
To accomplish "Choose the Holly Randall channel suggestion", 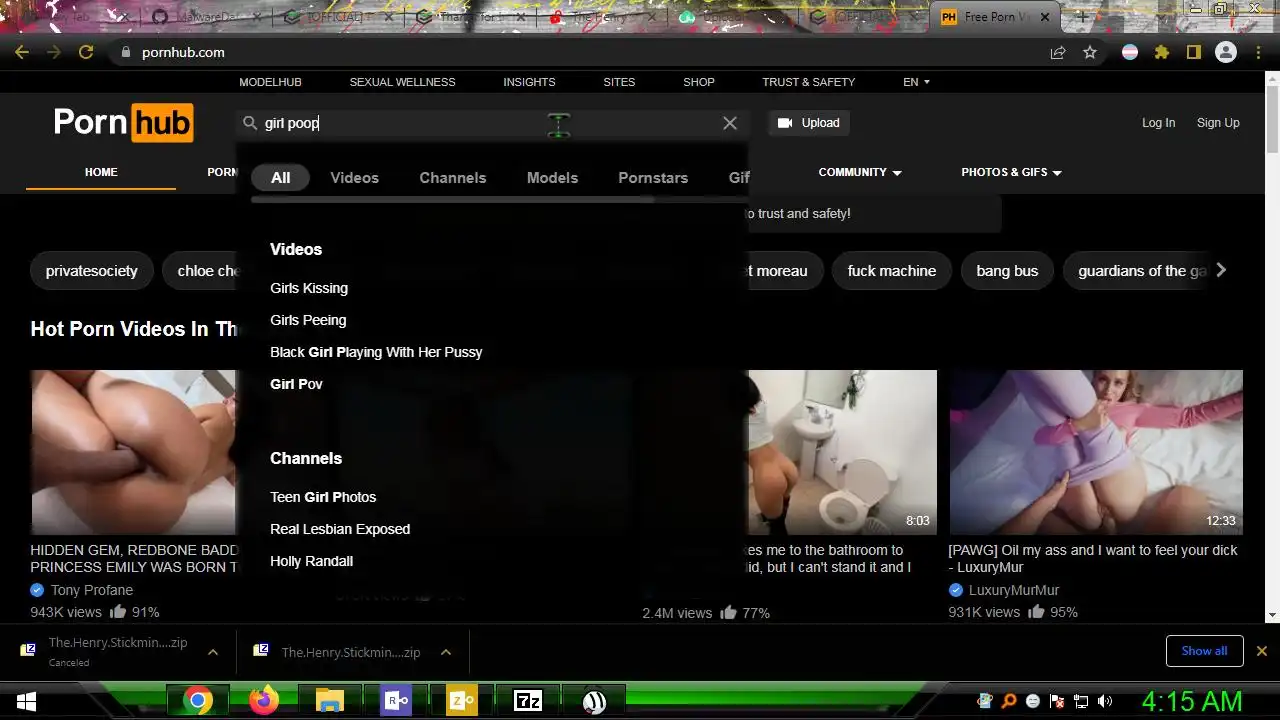I will click(x=311, y=561).
